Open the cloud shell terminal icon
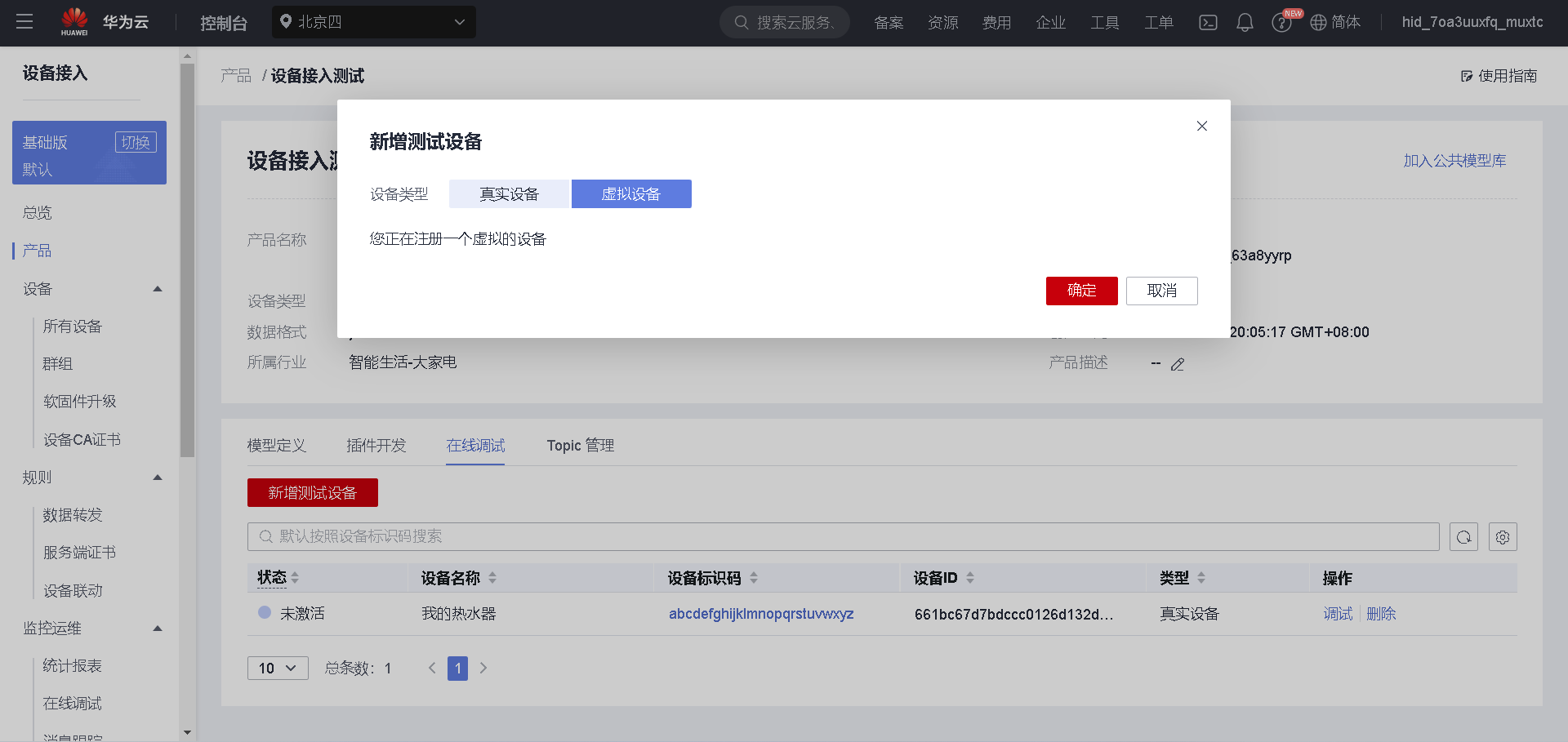The height and width of the screenshot is (742, 1568). tap(1208, 23)
